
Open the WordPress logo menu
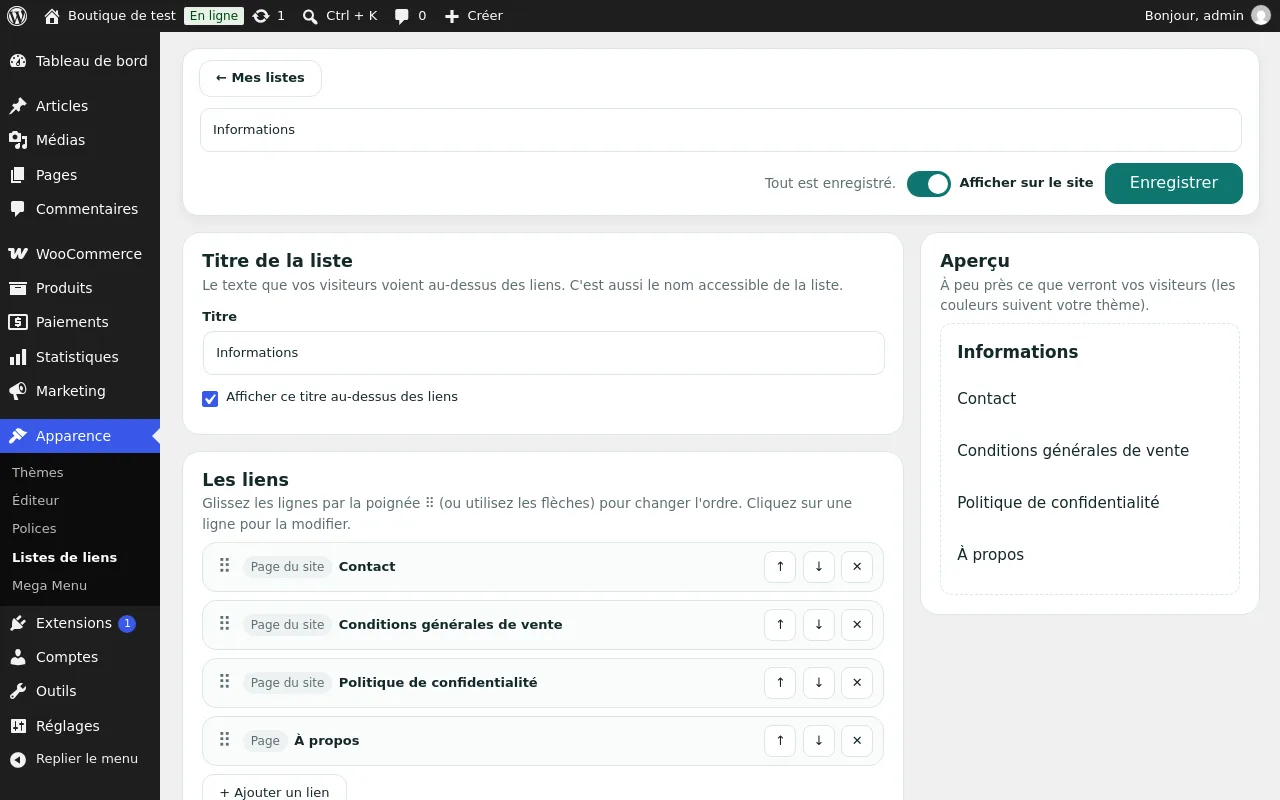[x=17, y=16]
